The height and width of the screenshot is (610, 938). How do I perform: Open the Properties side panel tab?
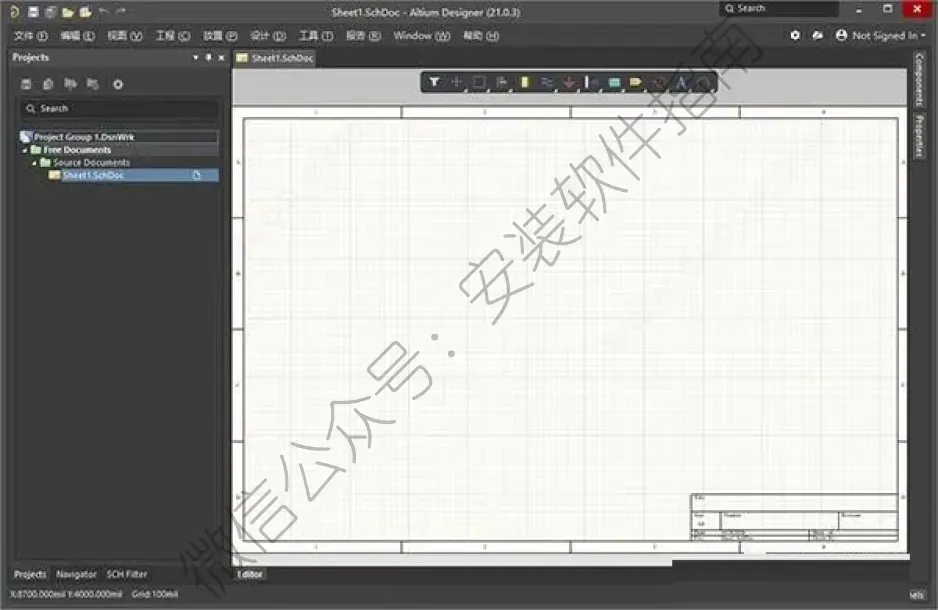point(919,136)
